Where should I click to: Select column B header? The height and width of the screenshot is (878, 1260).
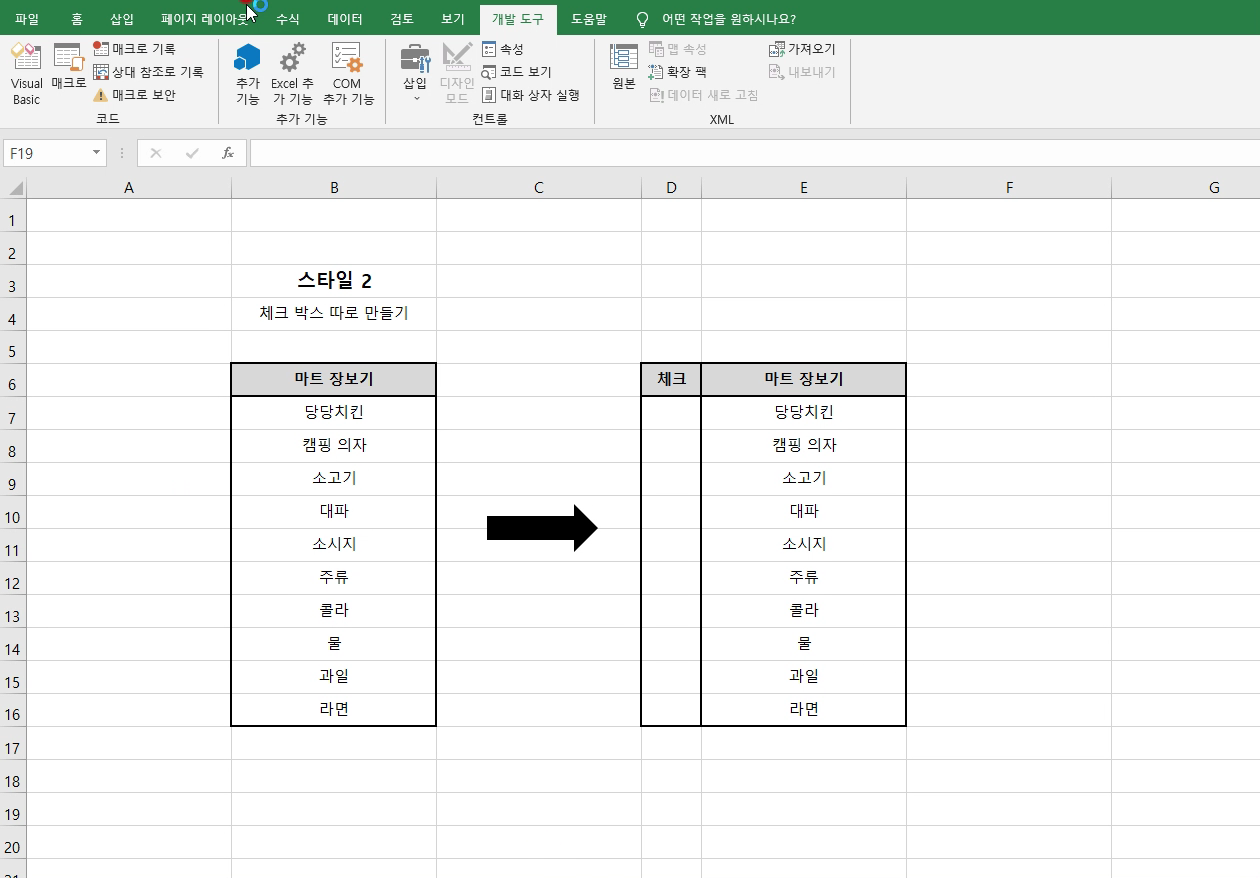(334, 187)
